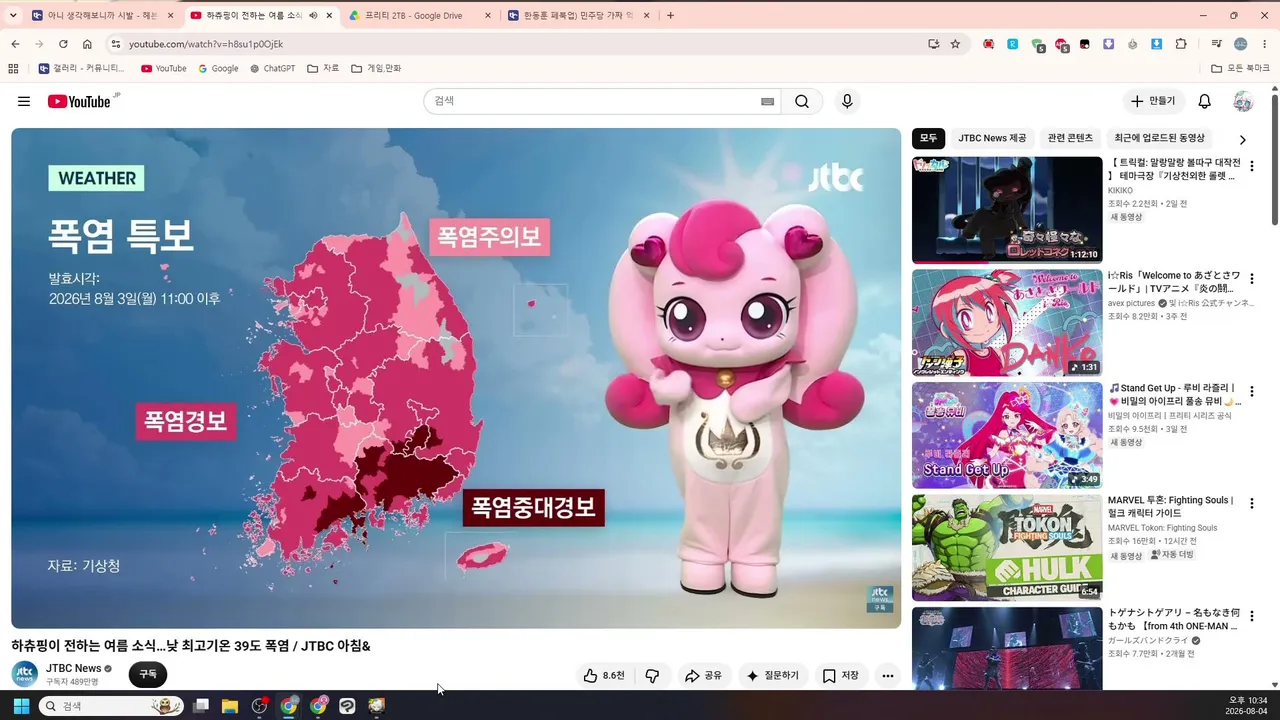The height and width of the screenshot is (720, 1280).
Task: Open the Stand Get Up video thumbnail
Action: click(x=1007, y=435)
